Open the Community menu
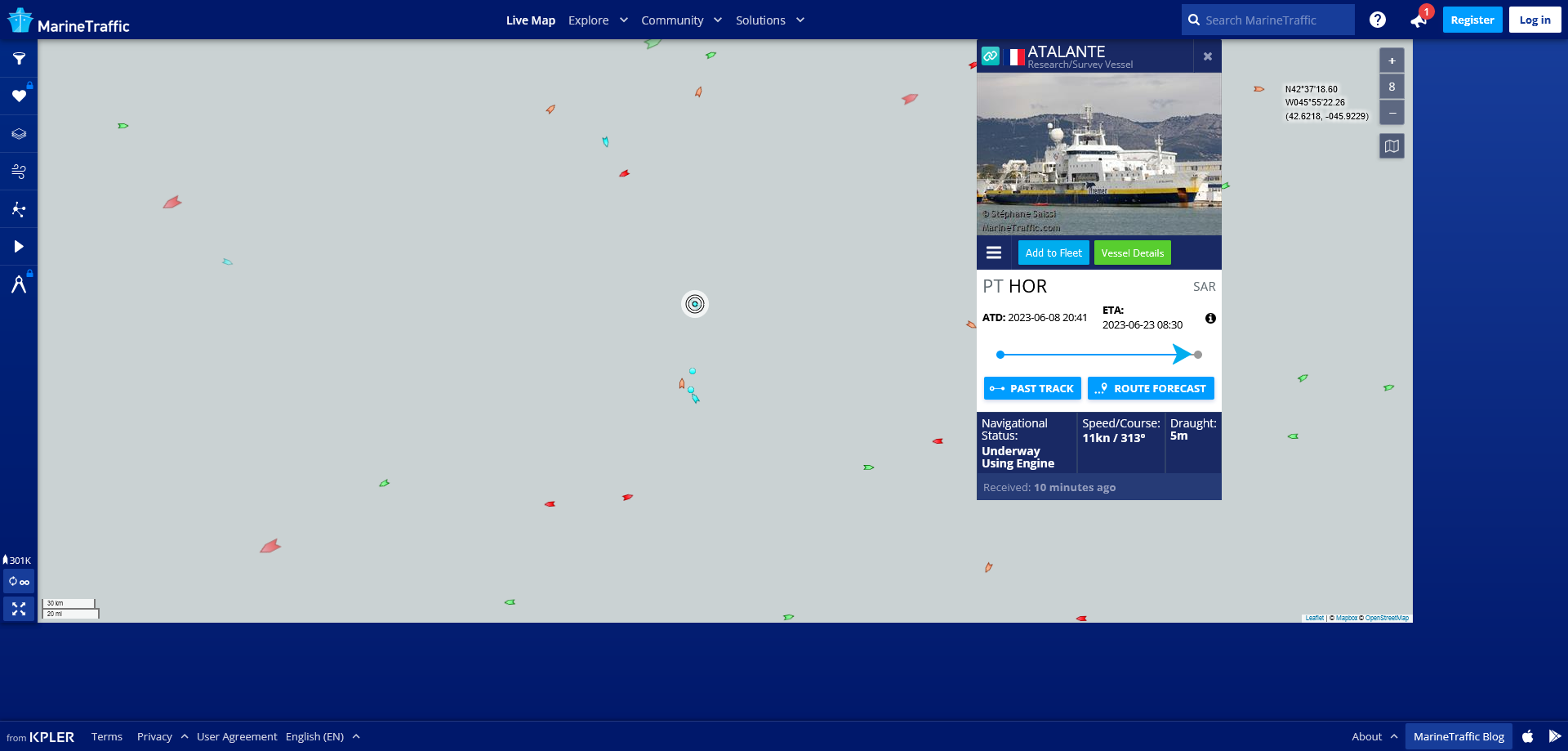 point(672,20)
